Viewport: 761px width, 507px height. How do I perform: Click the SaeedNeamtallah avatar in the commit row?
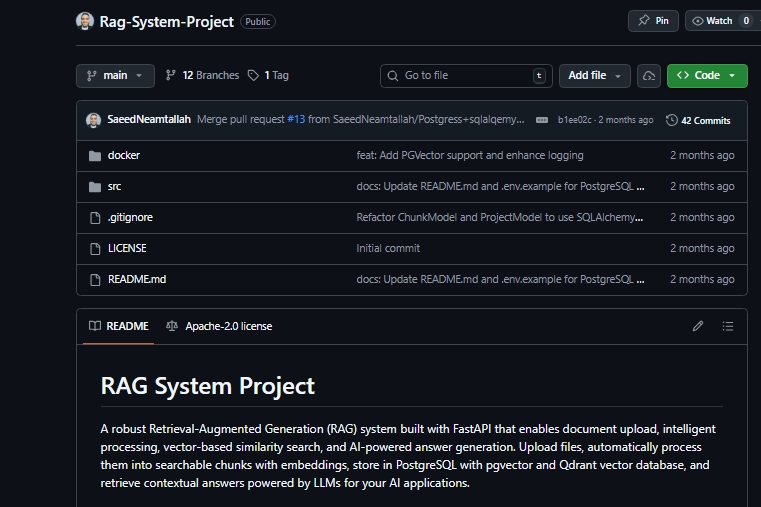point(94,120)
